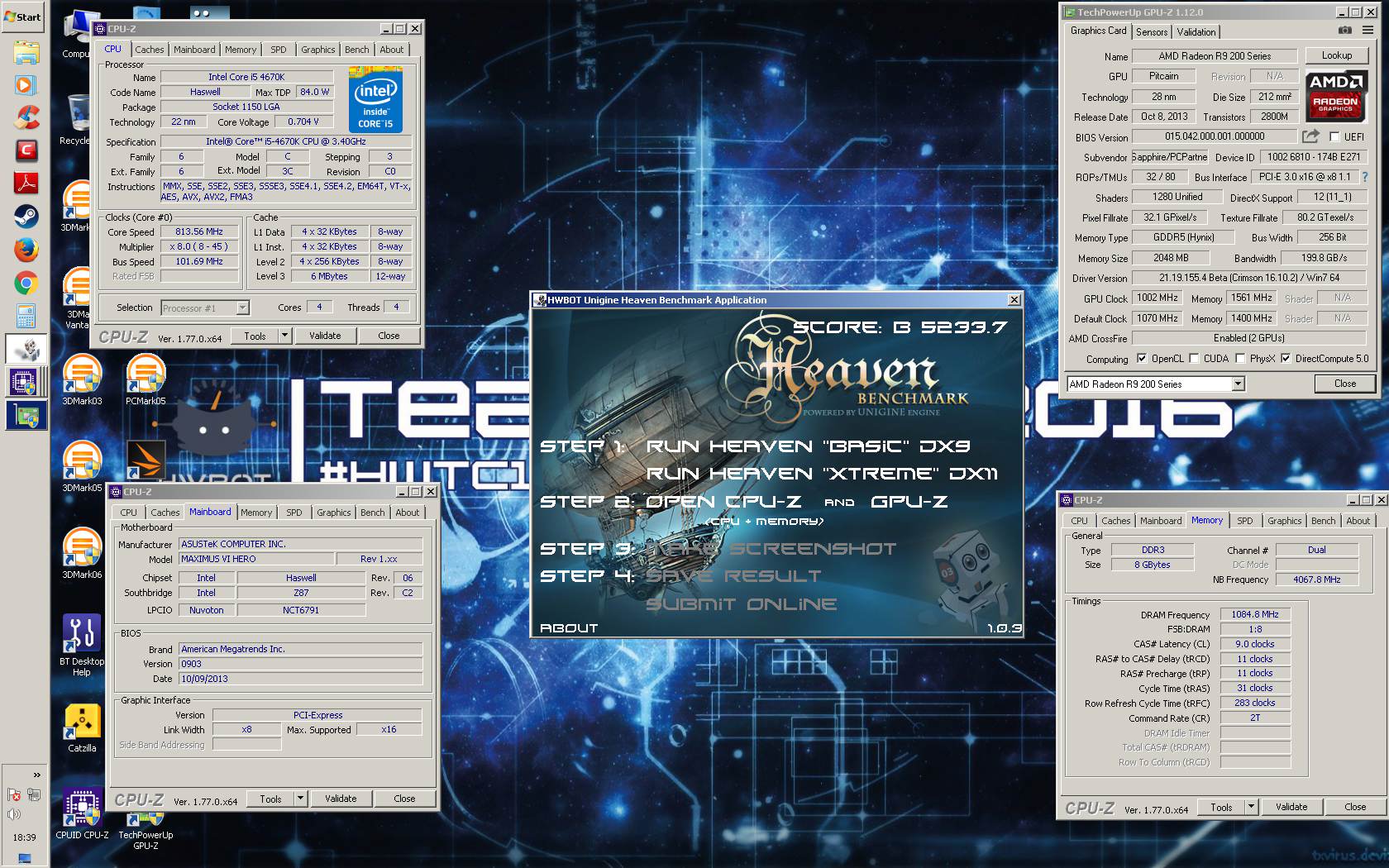
Task: Open the AMD Radeon R9 200 Series device dropdown
Action: pyautogui.click(x=1238, y=384)
